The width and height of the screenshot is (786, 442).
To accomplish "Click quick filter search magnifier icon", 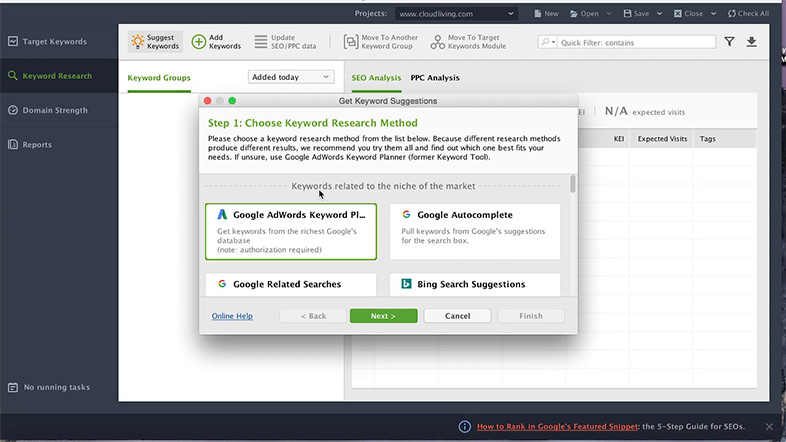I will coord(546,42).
